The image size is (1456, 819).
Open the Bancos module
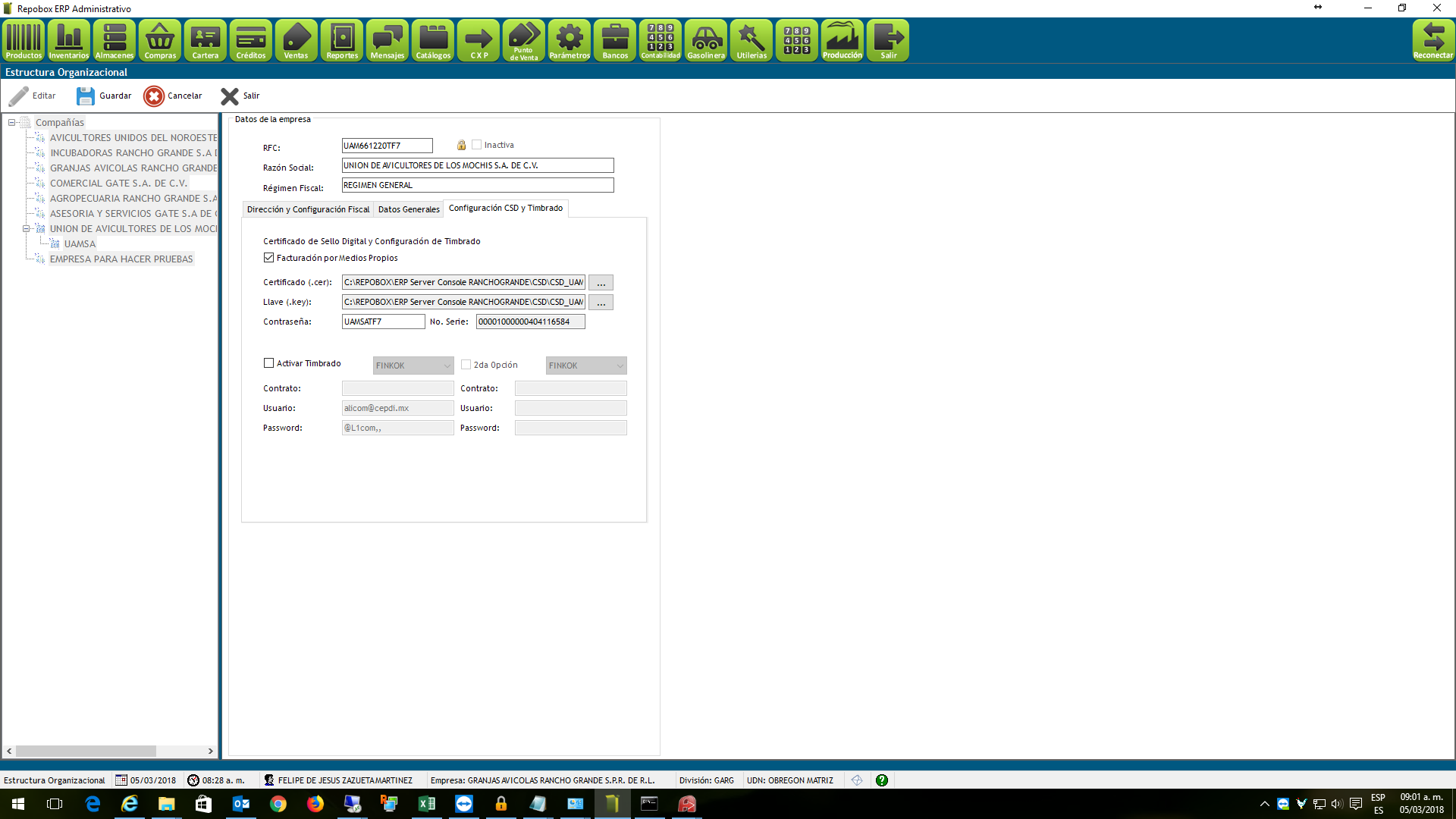pos(615,40)
